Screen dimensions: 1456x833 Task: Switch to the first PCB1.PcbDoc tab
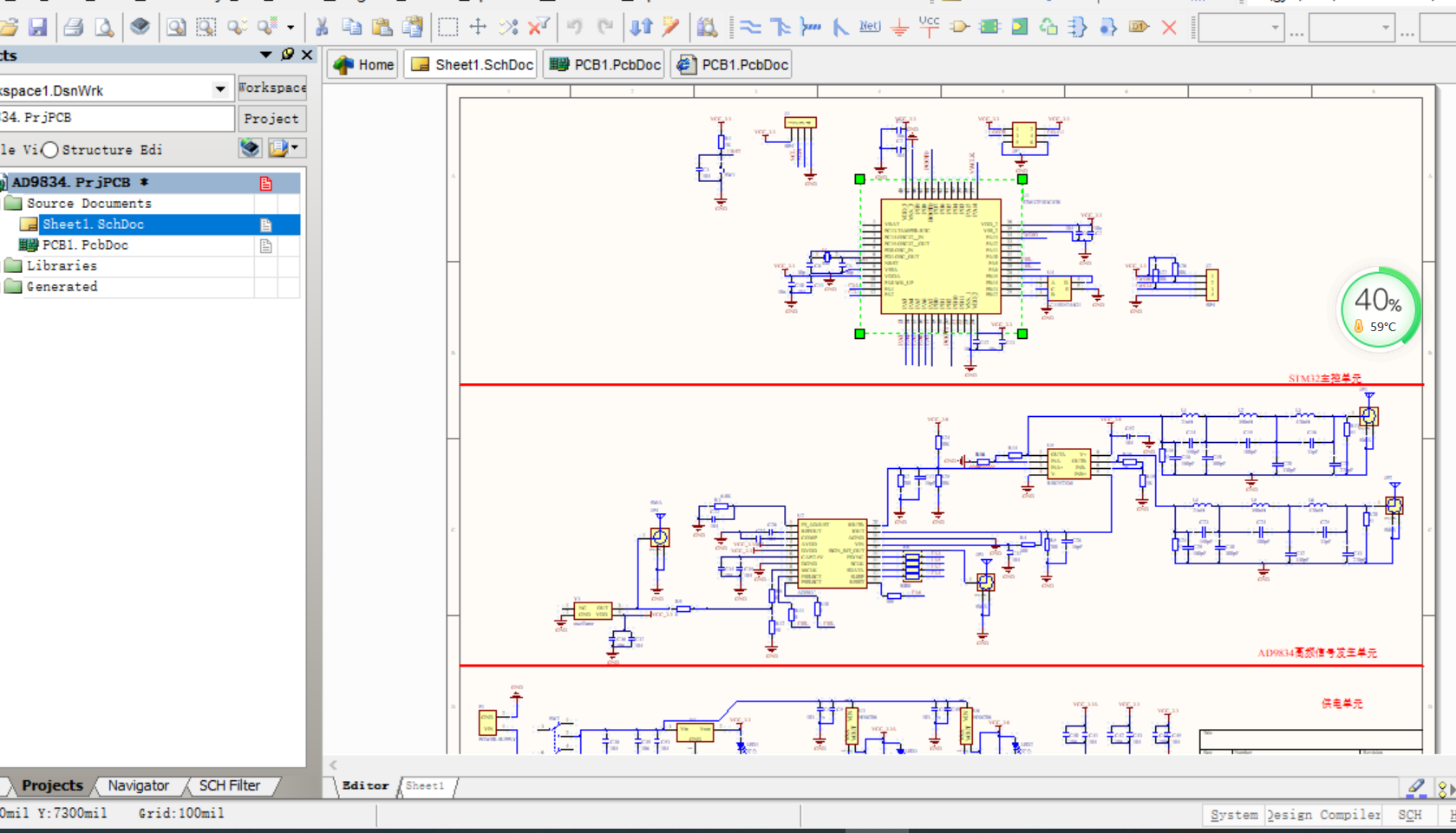[605, 64]
